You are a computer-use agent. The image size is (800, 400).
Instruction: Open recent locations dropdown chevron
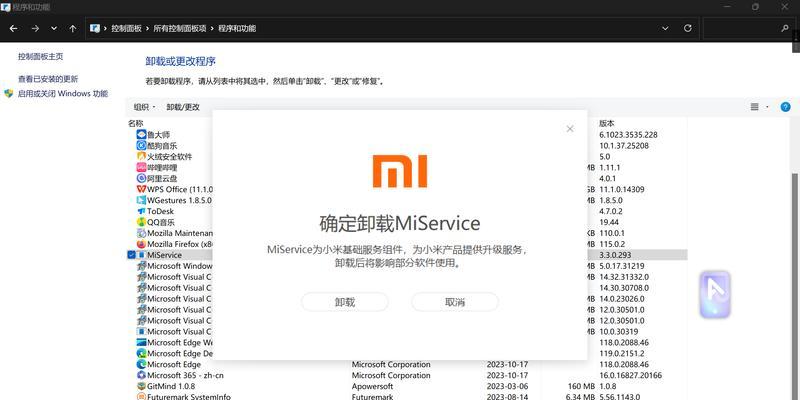click(x=54, y=29)
